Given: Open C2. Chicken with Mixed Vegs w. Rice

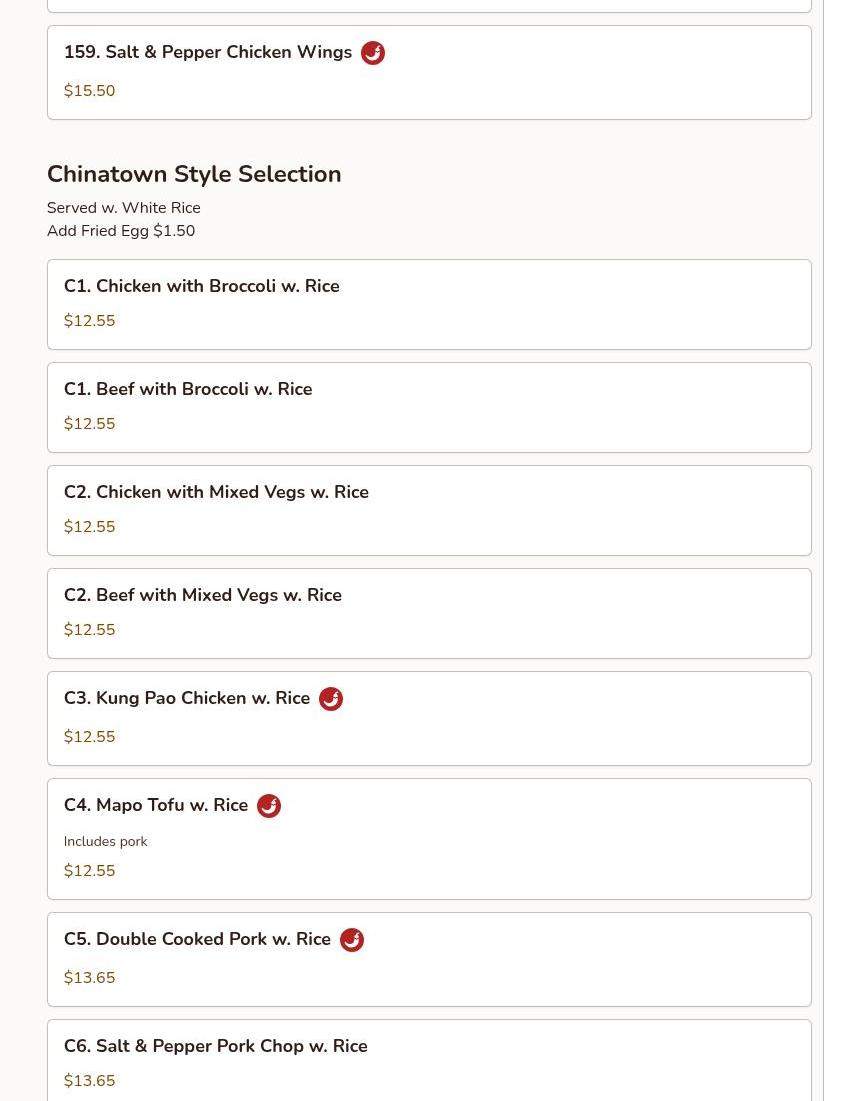Looking at the screenshot, I should coord(429,510).
